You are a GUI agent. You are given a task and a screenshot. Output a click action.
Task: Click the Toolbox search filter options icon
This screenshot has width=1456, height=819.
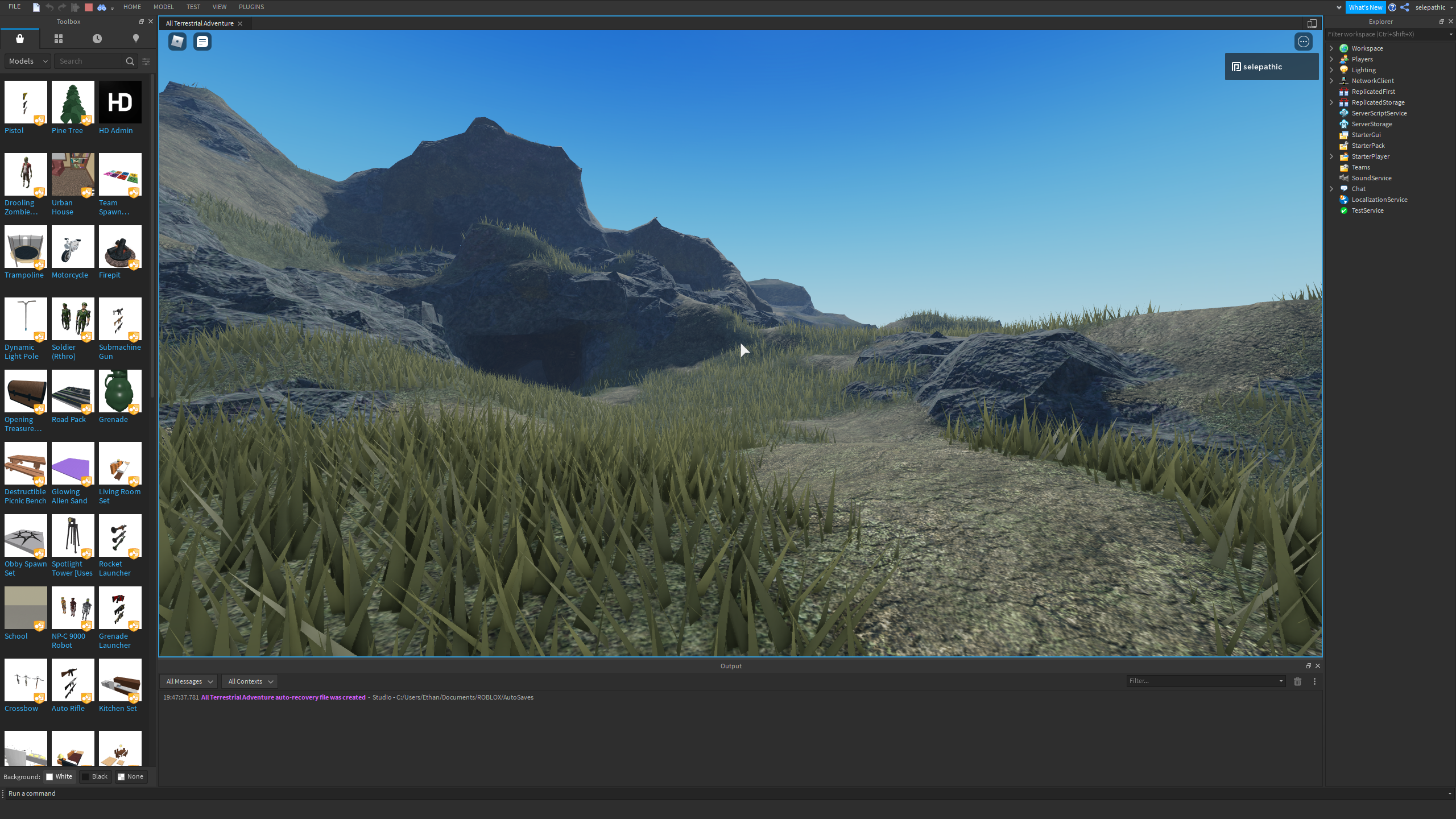coord(146,61)
